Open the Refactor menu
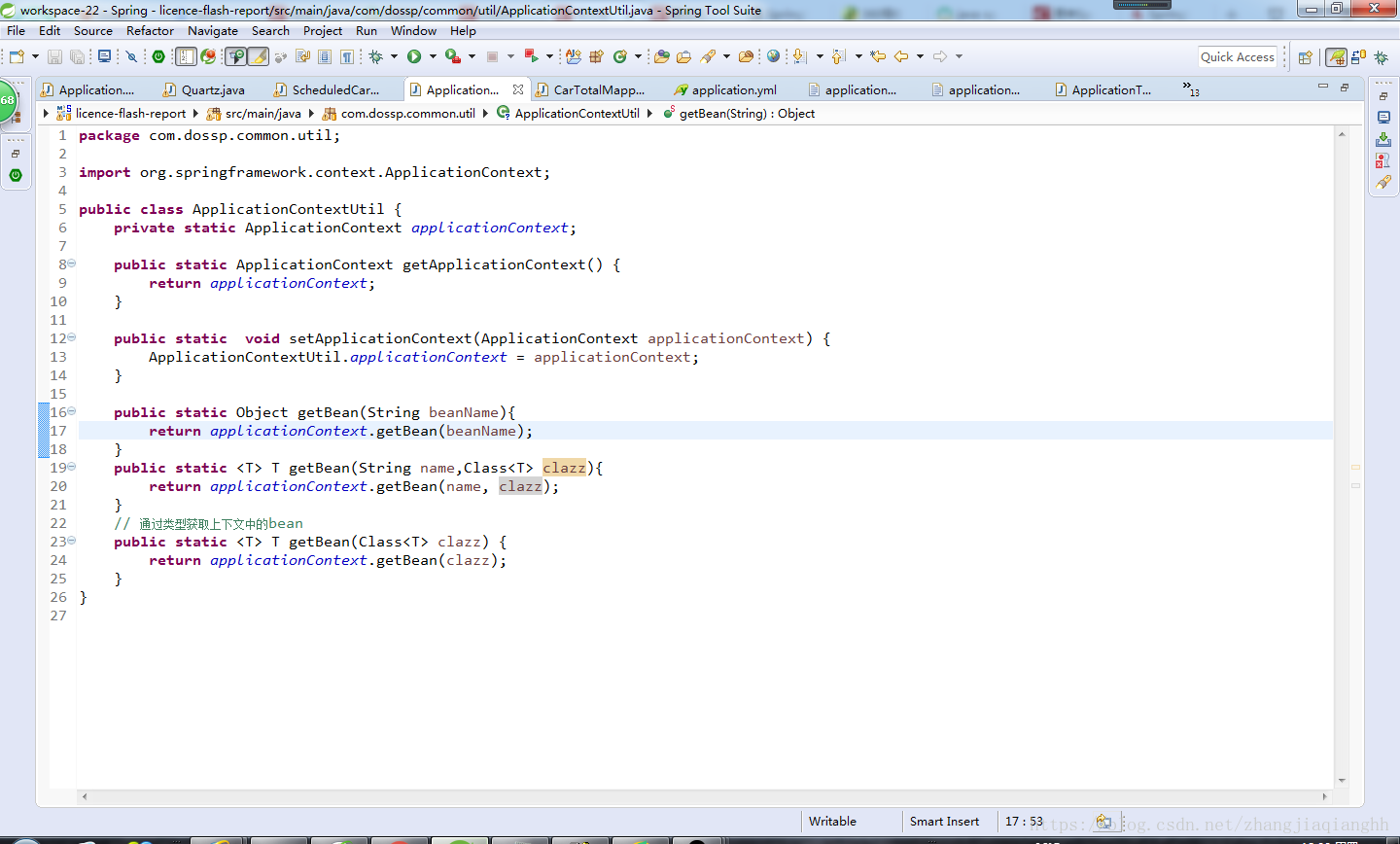This screenshot has height=844, width=1400. [150, 30]
